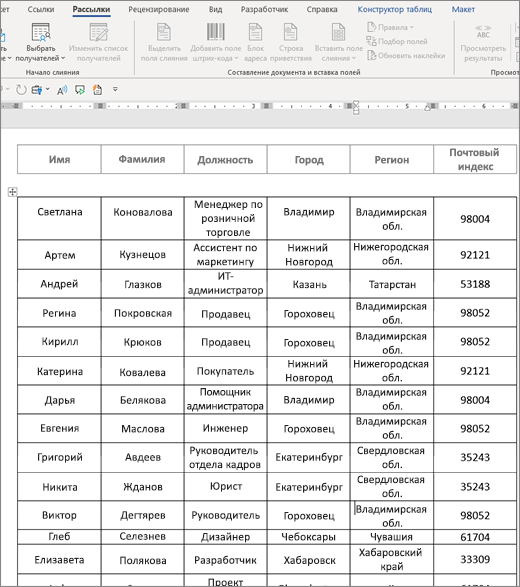Click the Read Aloud icon in quick access toolbar
Image resolution: width=520 pixels, height=587 pixels.
coord(62,90)
